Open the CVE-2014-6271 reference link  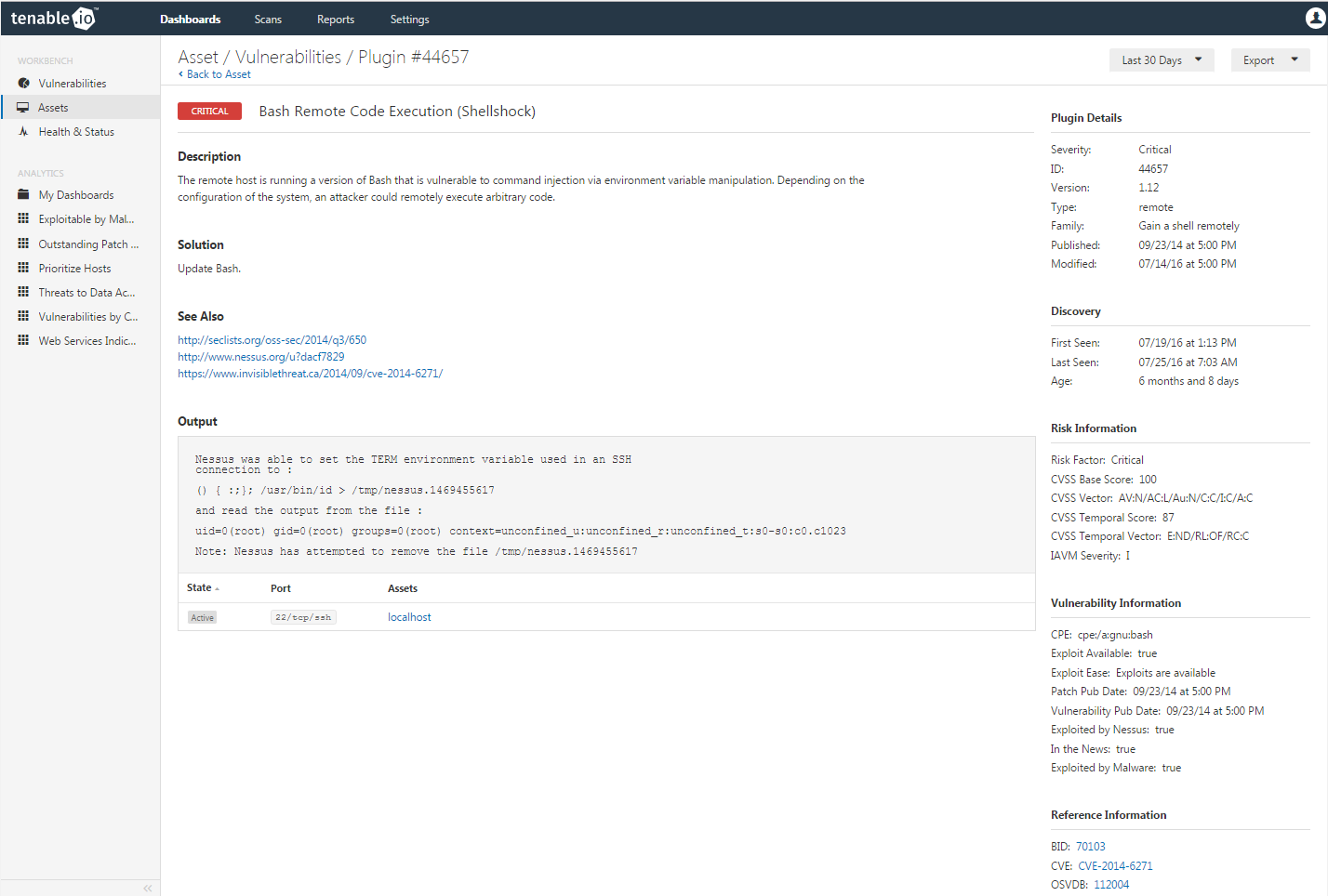click(x=1115, y=866)
